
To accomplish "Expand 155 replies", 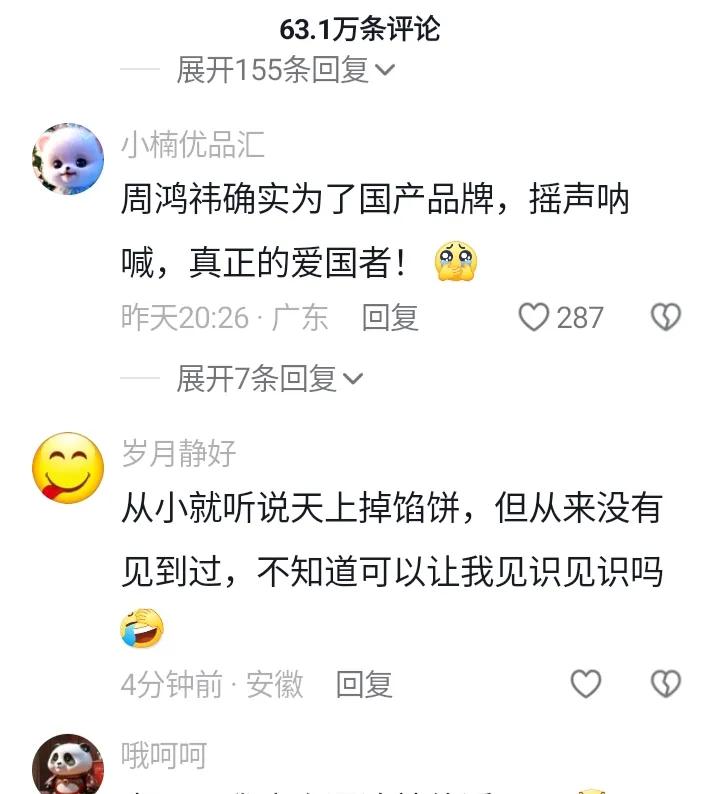I will [285, 69].
